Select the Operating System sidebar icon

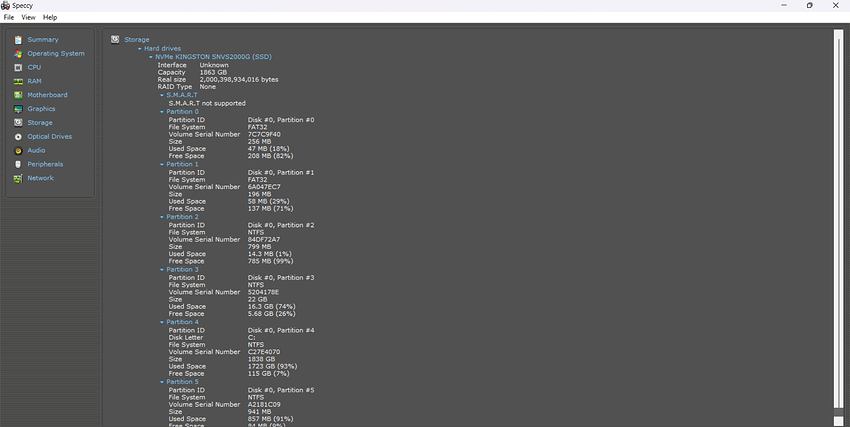(18, 54)
